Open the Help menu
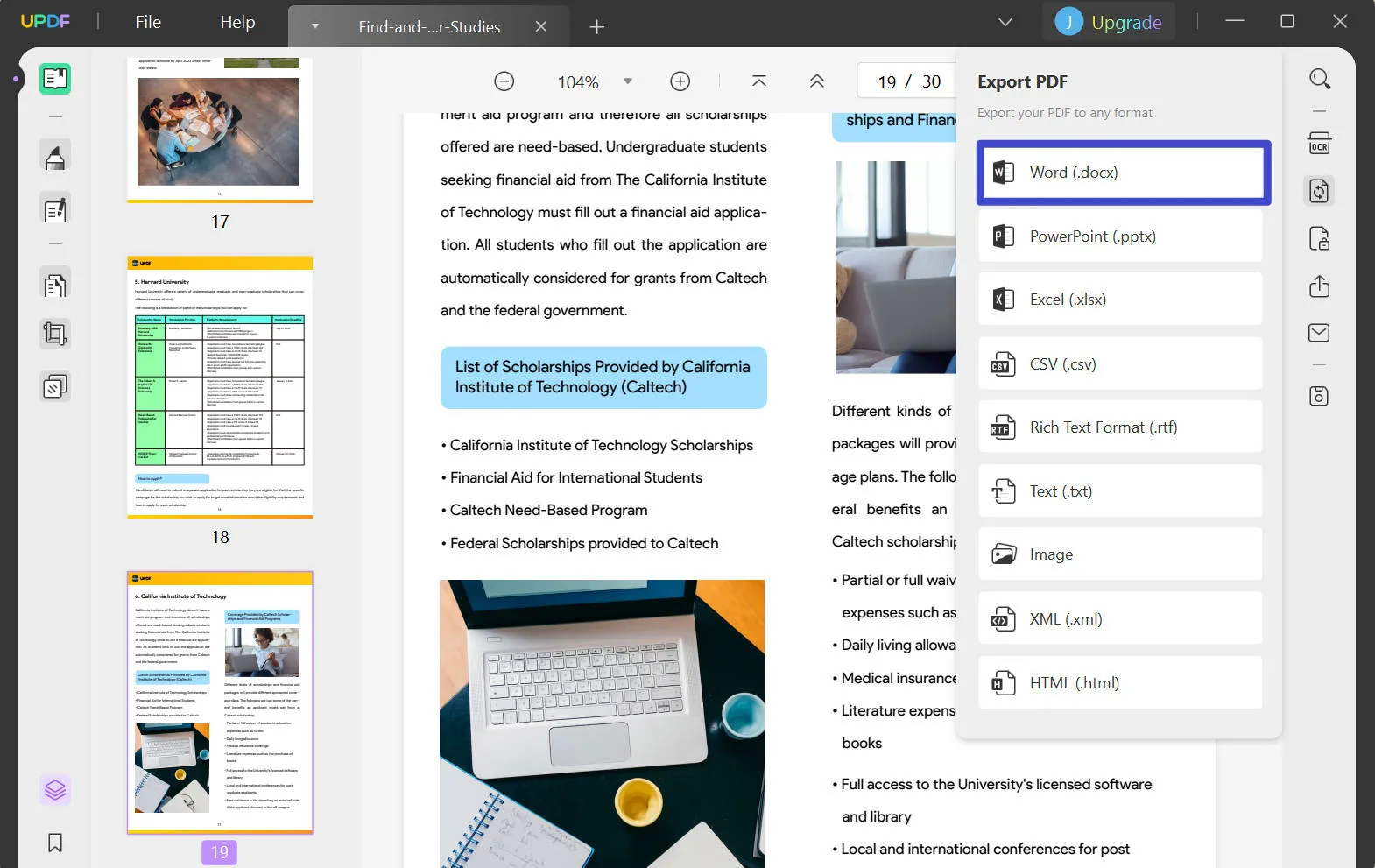The width and height of the screenshot is (1375, 868). tap(237, 22)
